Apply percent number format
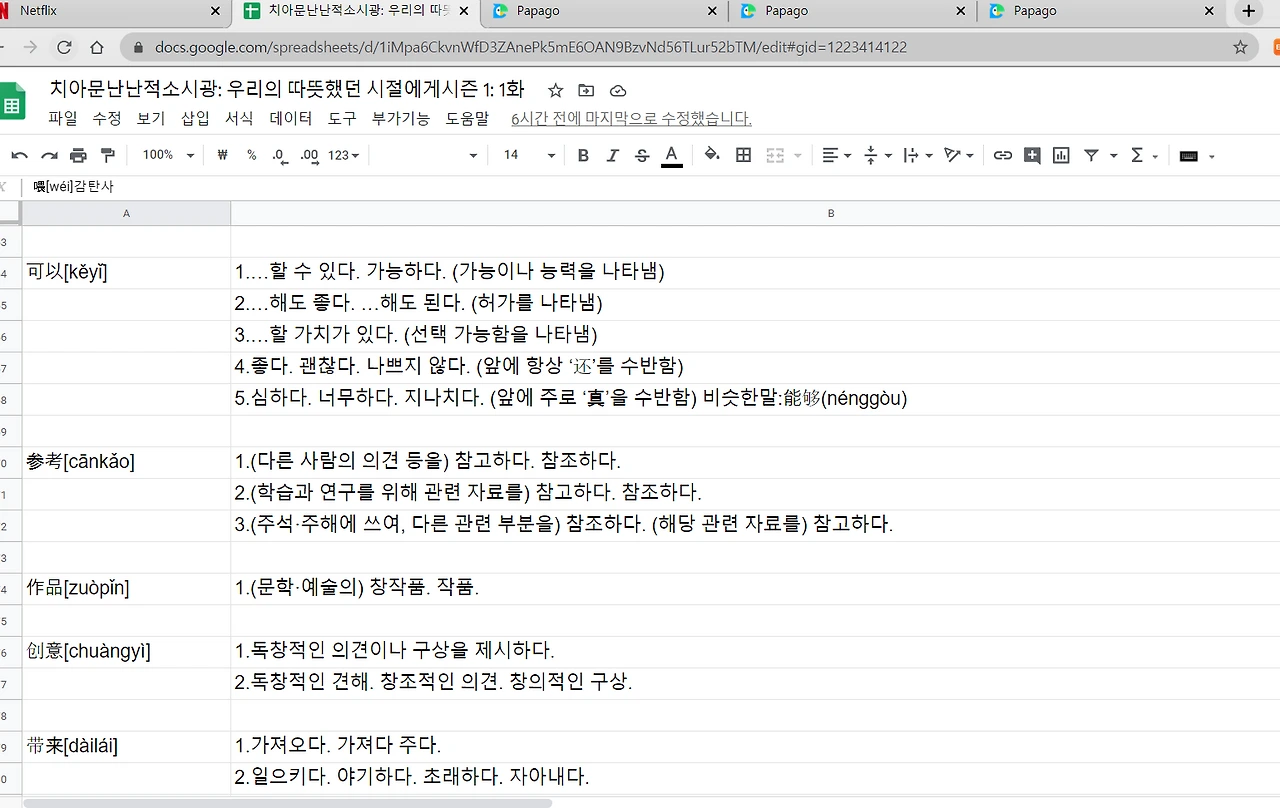Screen dimensions: 1280x808 click(x=253, y=155)
